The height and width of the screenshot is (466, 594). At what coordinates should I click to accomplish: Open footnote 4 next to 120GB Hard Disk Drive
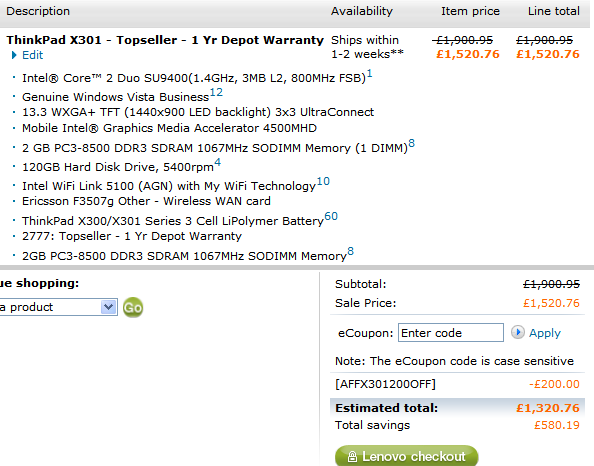(x=217, y=163)
